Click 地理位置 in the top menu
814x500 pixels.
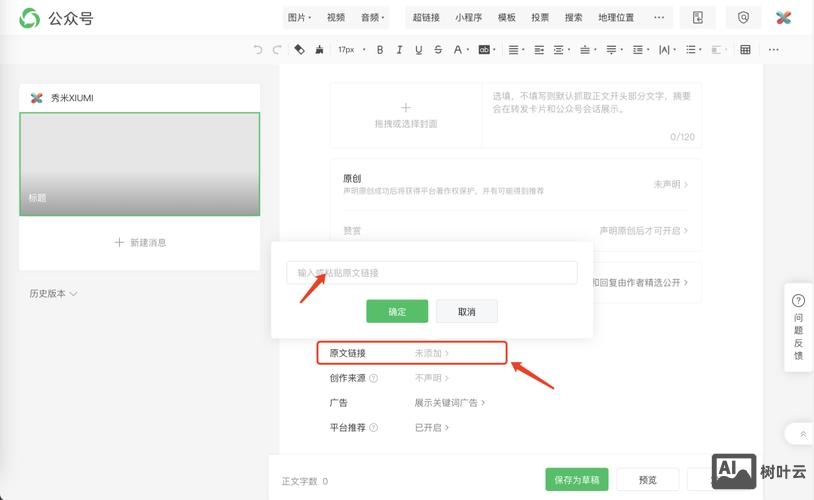point(616,18)
